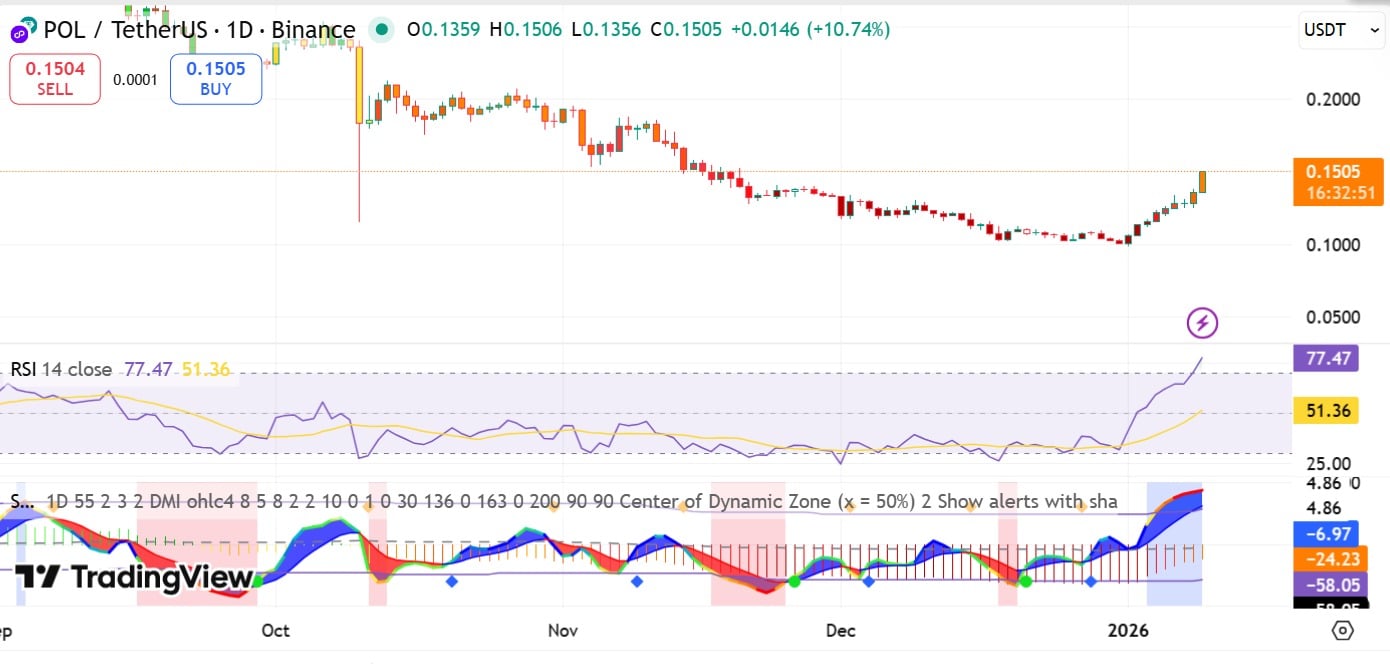The image size is (1390, 664).
Task: Select the blue diamond marker in early November
Action: coord(636,581)
